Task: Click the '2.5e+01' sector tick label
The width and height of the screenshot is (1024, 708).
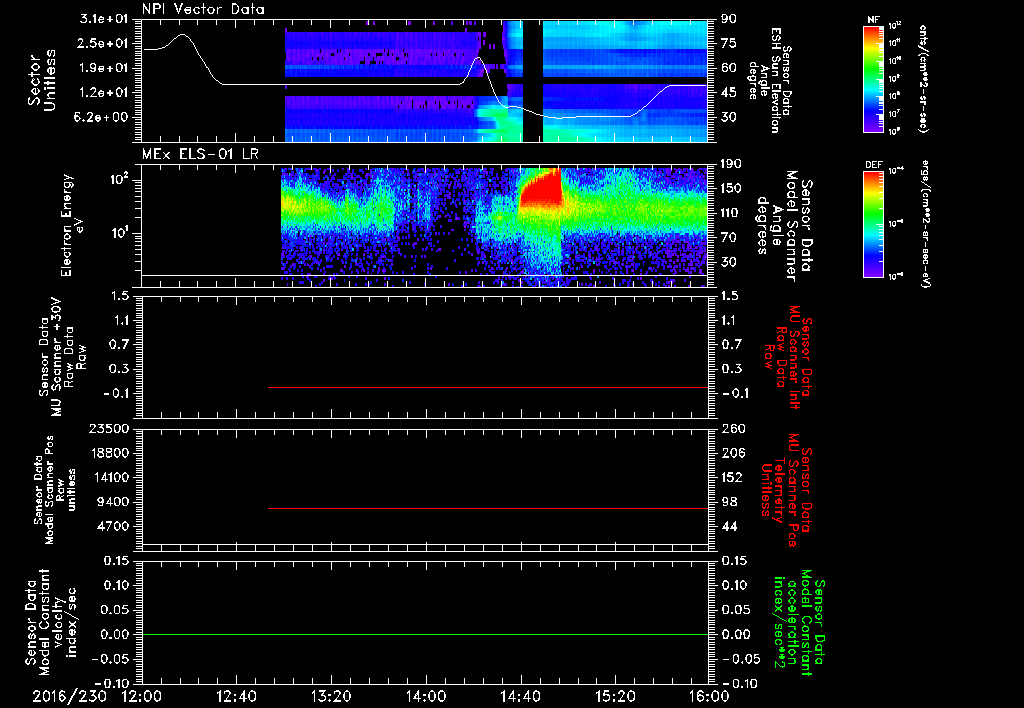Action: (105, 44)
